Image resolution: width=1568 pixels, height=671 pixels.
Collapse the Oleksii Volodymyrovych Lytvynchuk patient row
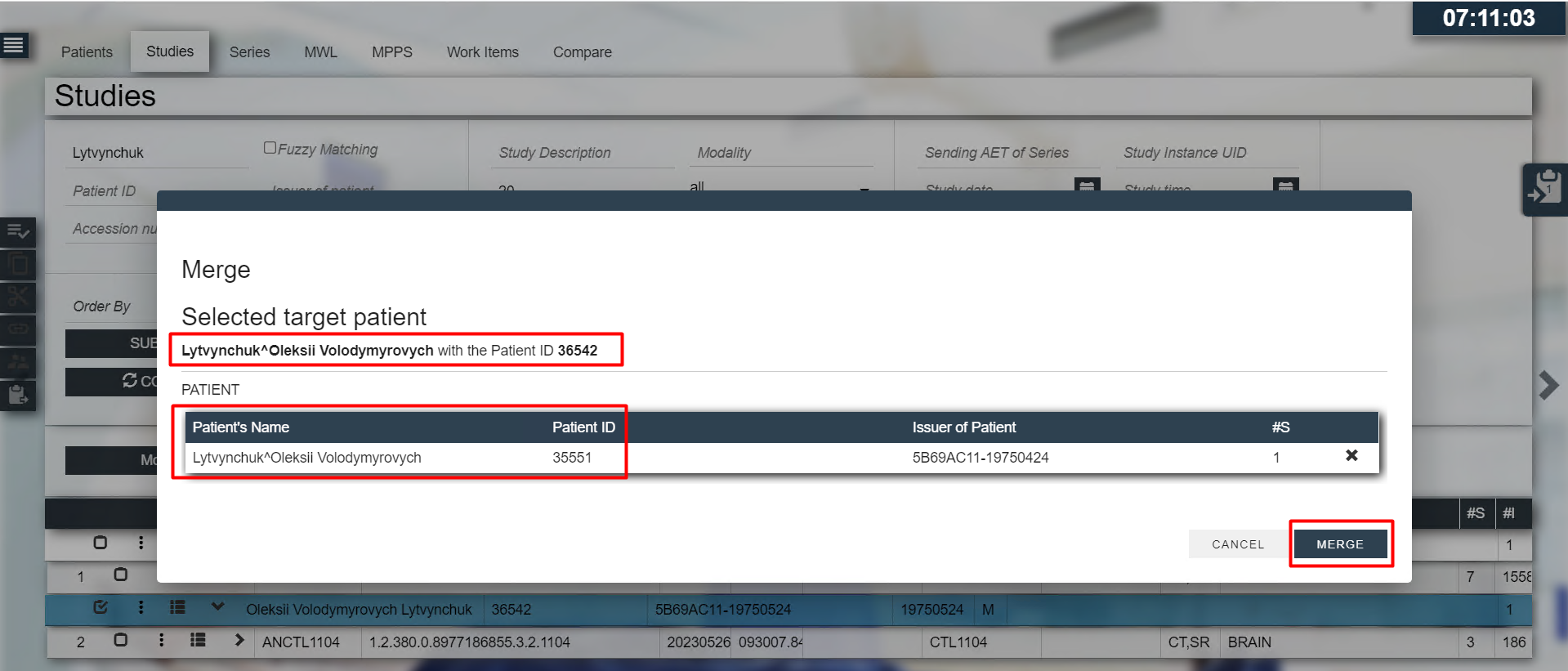pyautogui.click(x=217, y=607)
